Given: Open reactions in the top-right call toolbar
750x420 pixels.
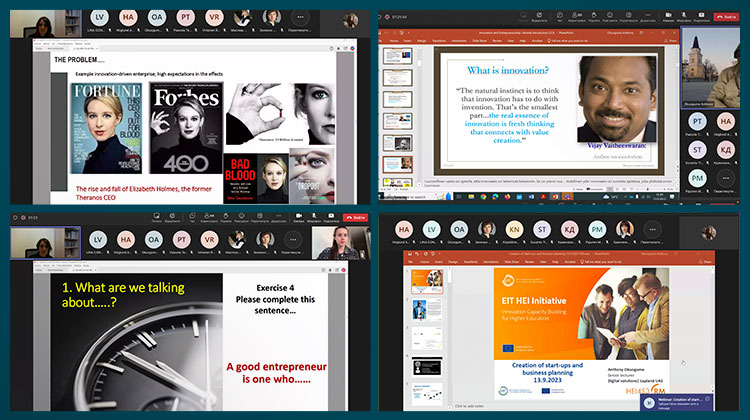Looking at the screenshot, I should tap(610, 17).
